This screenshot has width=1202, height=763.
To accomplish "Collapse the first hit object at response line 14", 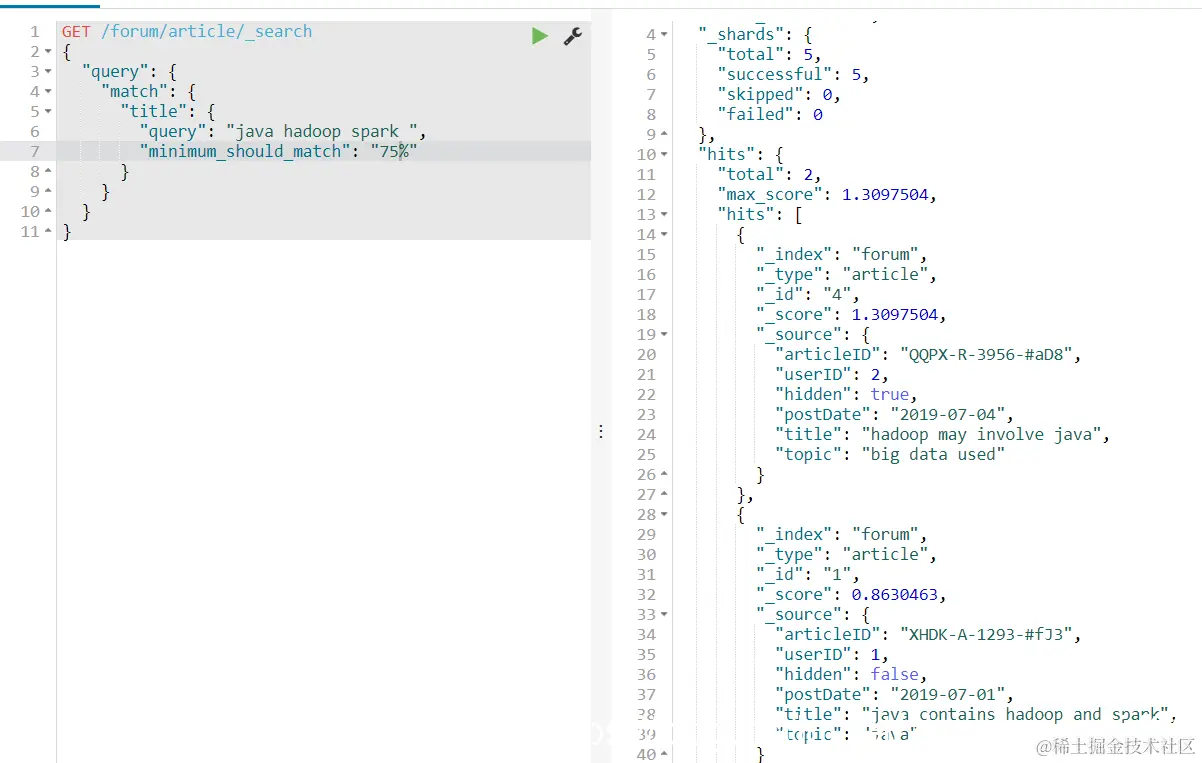I will (x=665, y=235).
